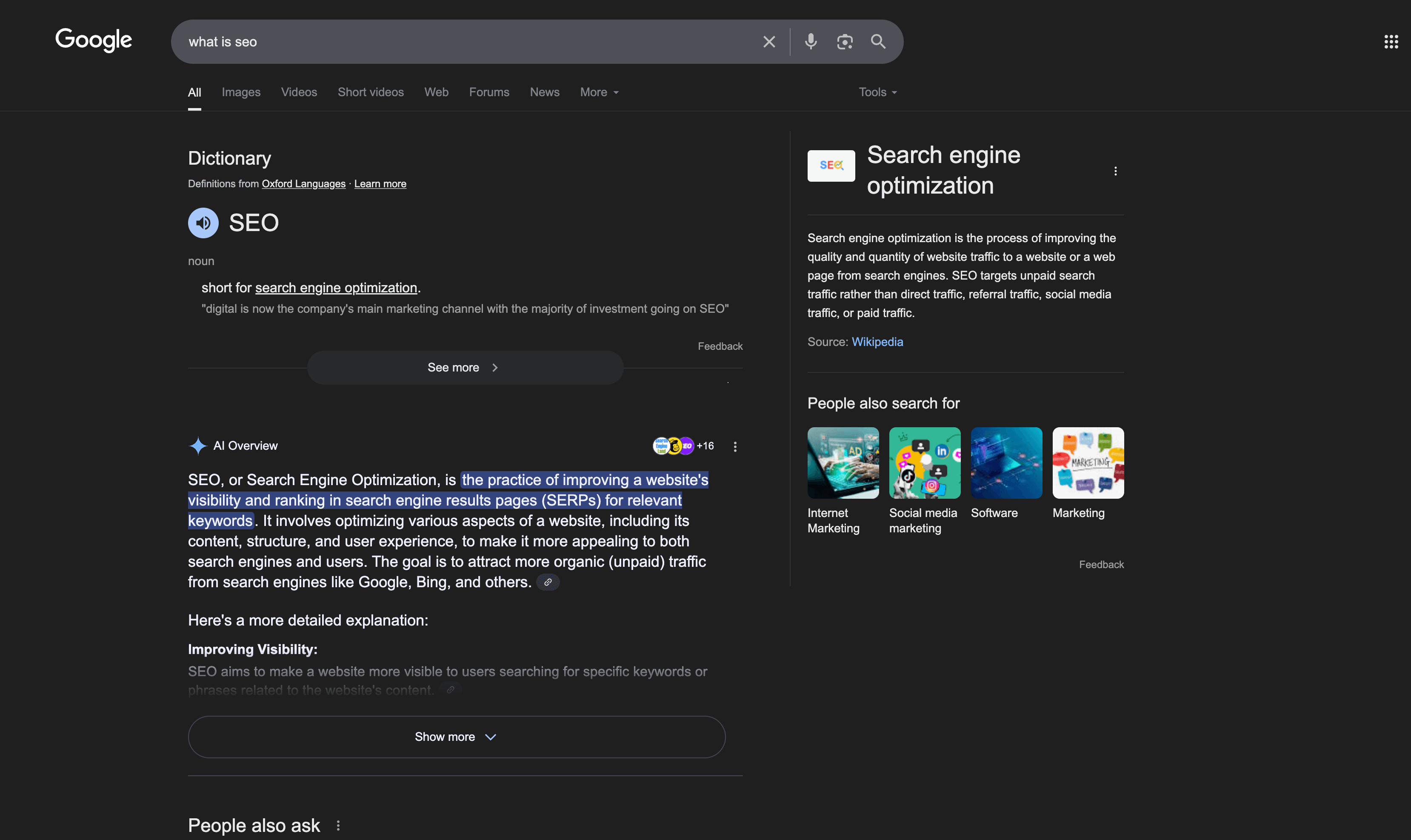1411x840 pixels.
Task: Click the 'People also search for' heading
Action: click(883, 403)
